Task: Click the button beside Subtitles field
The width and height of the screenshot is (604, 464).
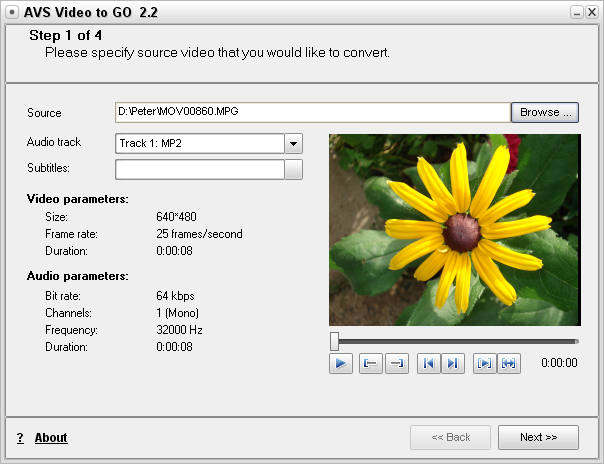Action: coord(293,169)
